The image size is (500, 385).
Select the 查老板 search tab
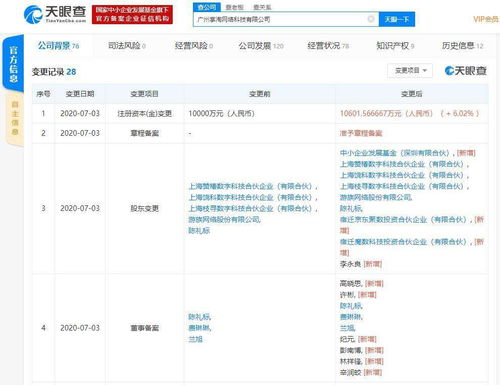[x=235, y=7]
